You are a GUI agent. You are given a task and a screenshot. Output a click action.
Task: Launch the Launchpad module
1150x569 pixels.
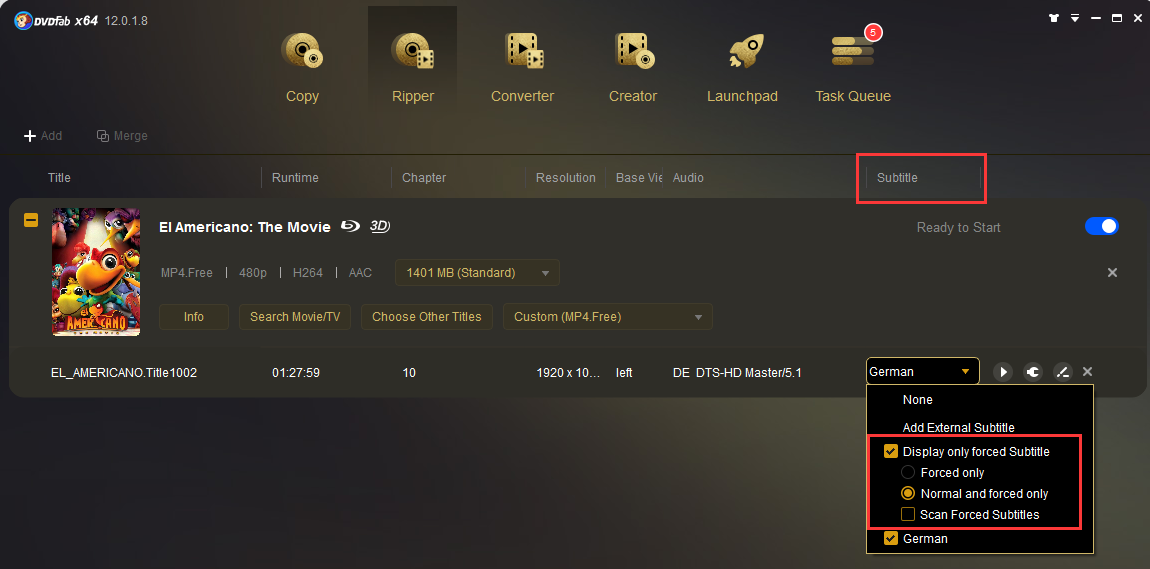pos(742,67)
